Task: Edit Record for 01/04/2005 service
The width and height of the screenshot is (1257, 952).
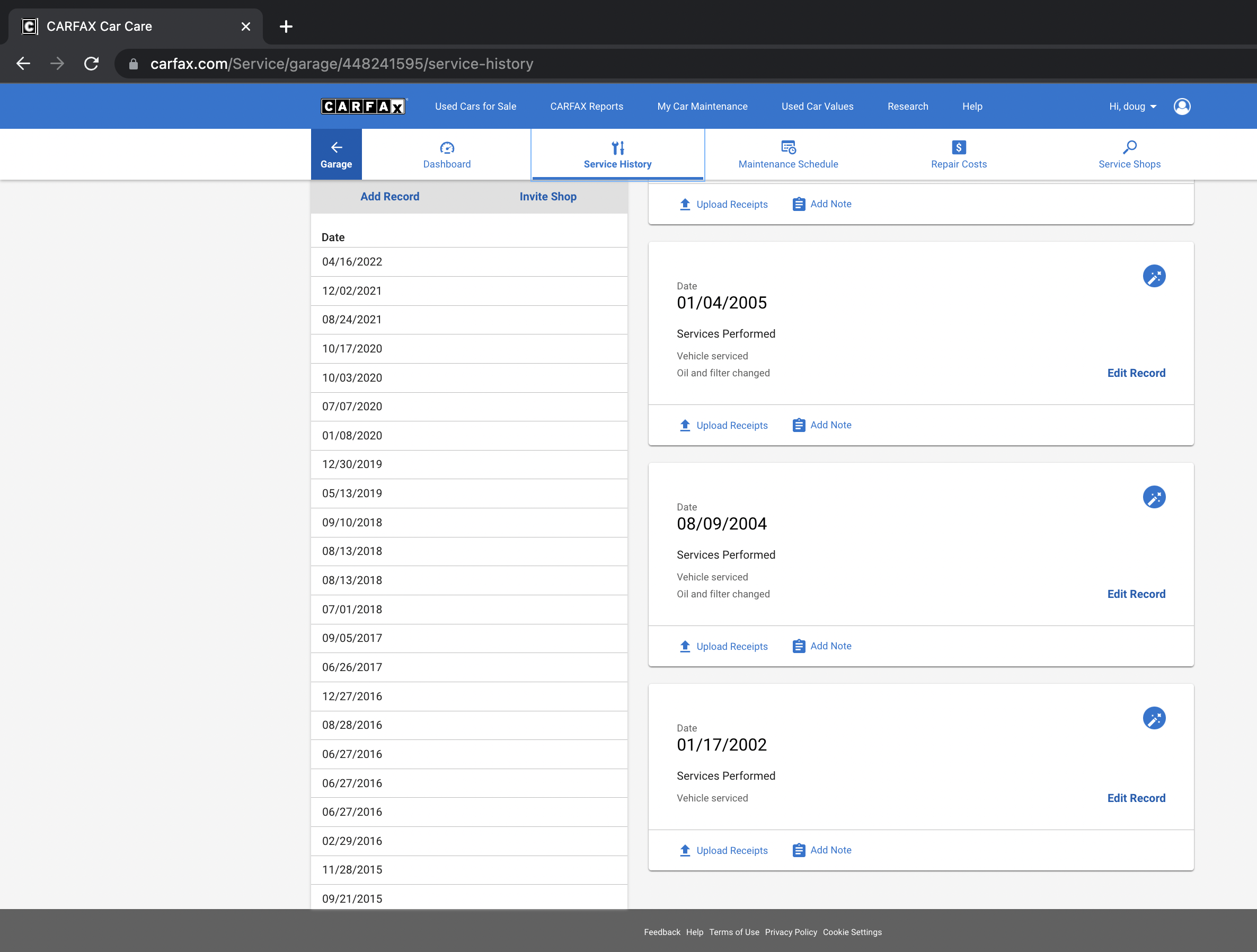Action: tap(1136, 373)
